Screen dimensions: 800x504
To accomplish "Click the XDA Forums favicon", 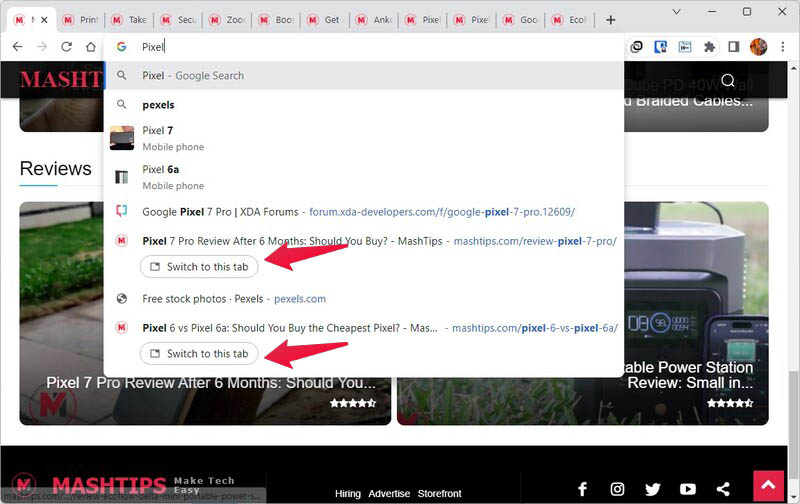I will pos(121,211).
